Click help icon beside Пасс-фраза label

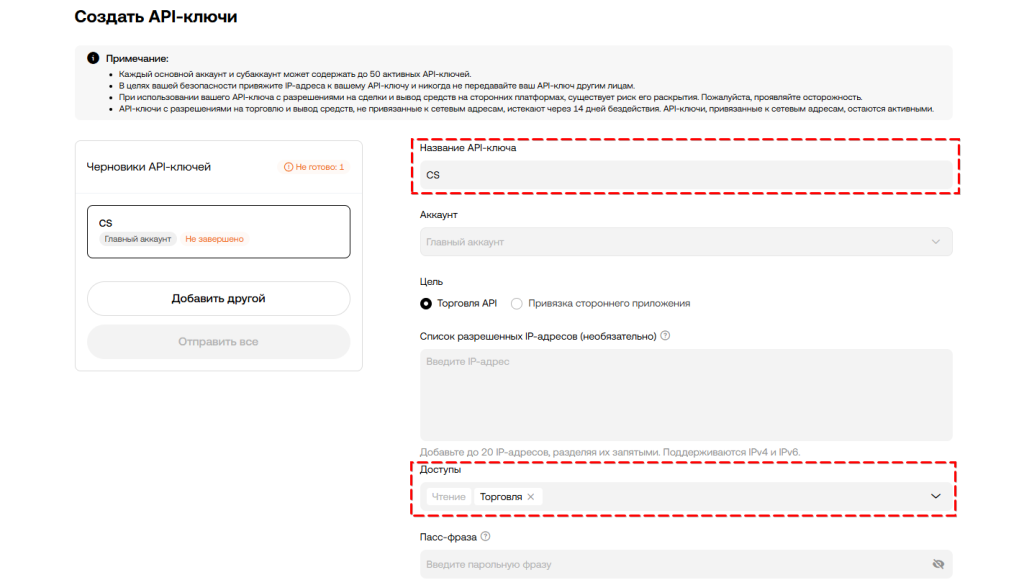(485, 537)
